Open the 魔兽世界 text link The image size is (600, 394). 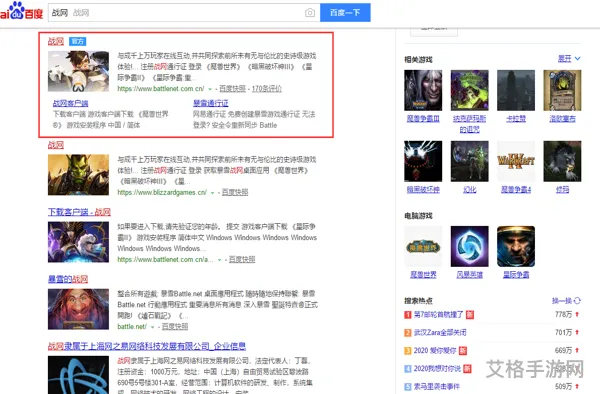pyautogui.click(x=423, y=275)
